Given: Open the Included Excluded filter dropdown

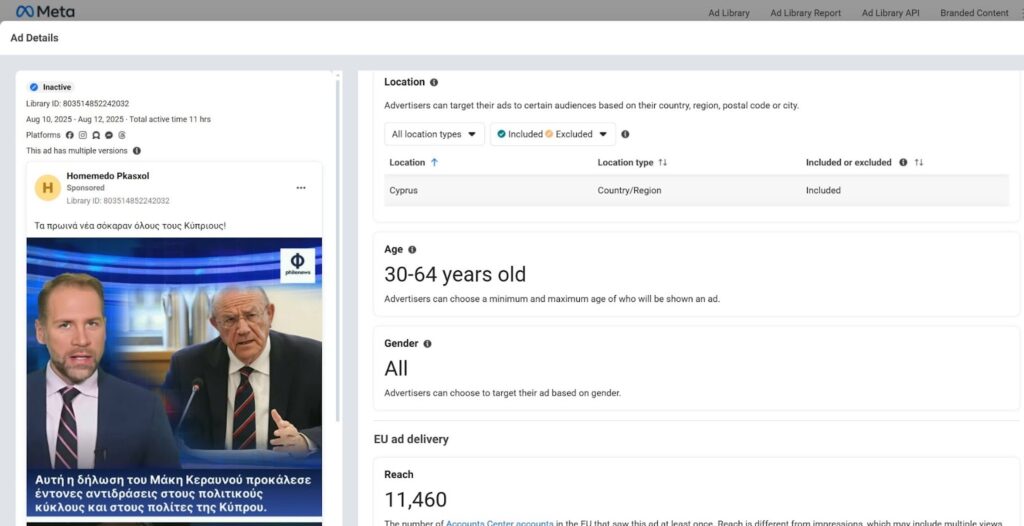Looking at the screenshot, I should (552, 134).
